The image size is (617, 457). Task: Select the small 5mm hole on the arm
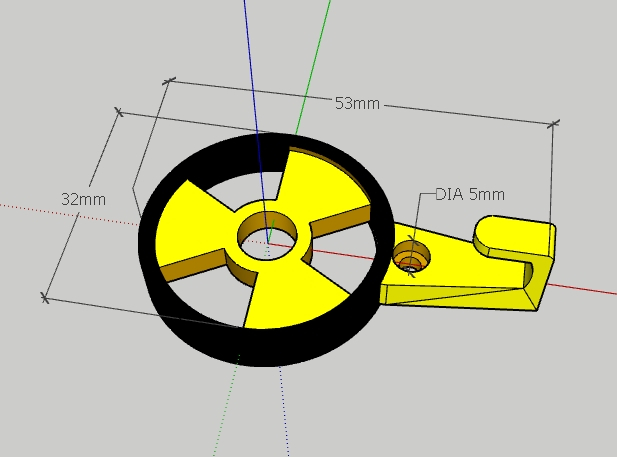[411, 257]
